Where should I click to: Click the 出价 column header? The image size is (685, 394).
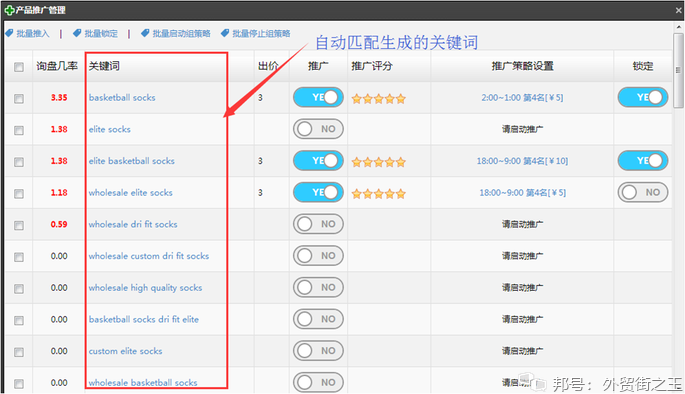[x=268, y=66]
